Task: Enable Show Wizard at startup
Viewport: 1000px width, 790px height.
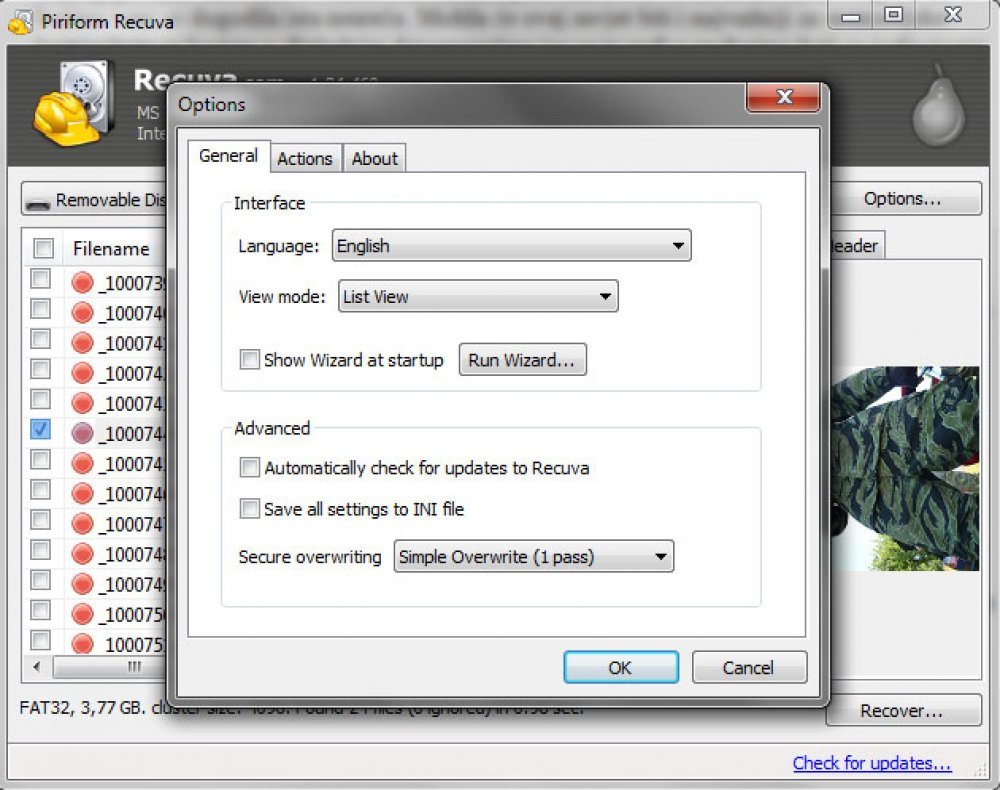Action: [x=249, y=359]
